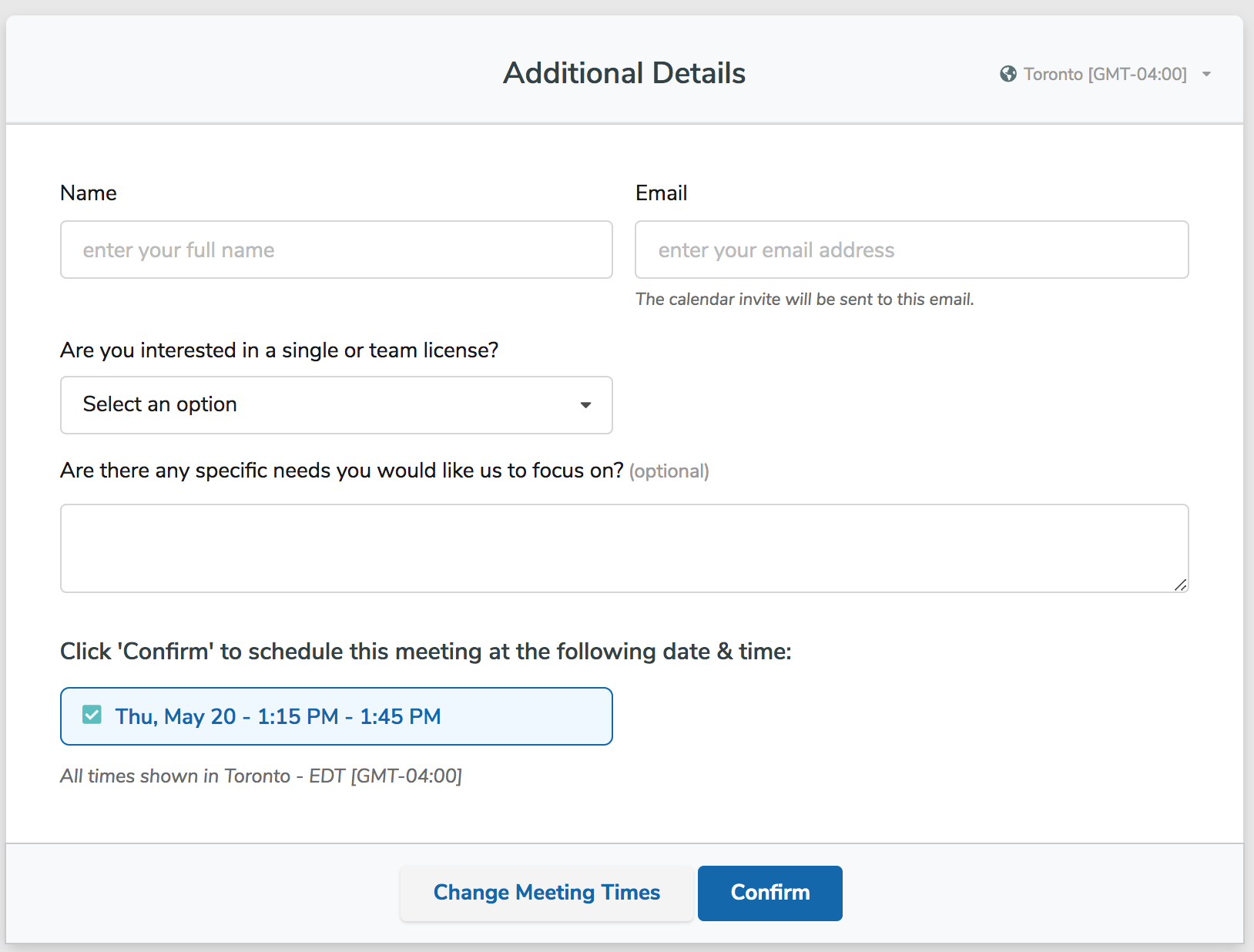
Task: Click the arrow in the license dropdown
Action: 585,405
